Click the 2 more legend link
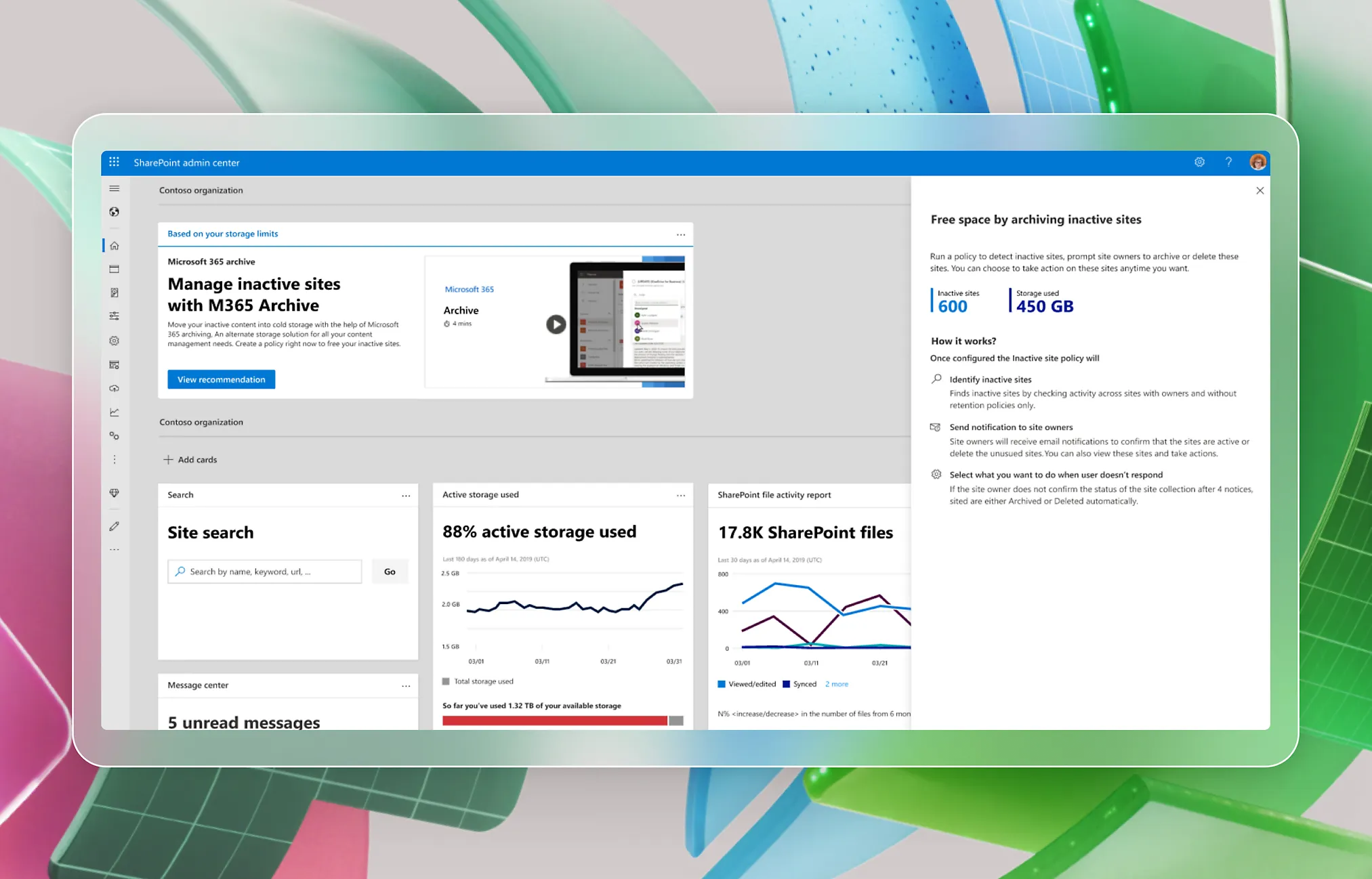 [x=836, y=684]
